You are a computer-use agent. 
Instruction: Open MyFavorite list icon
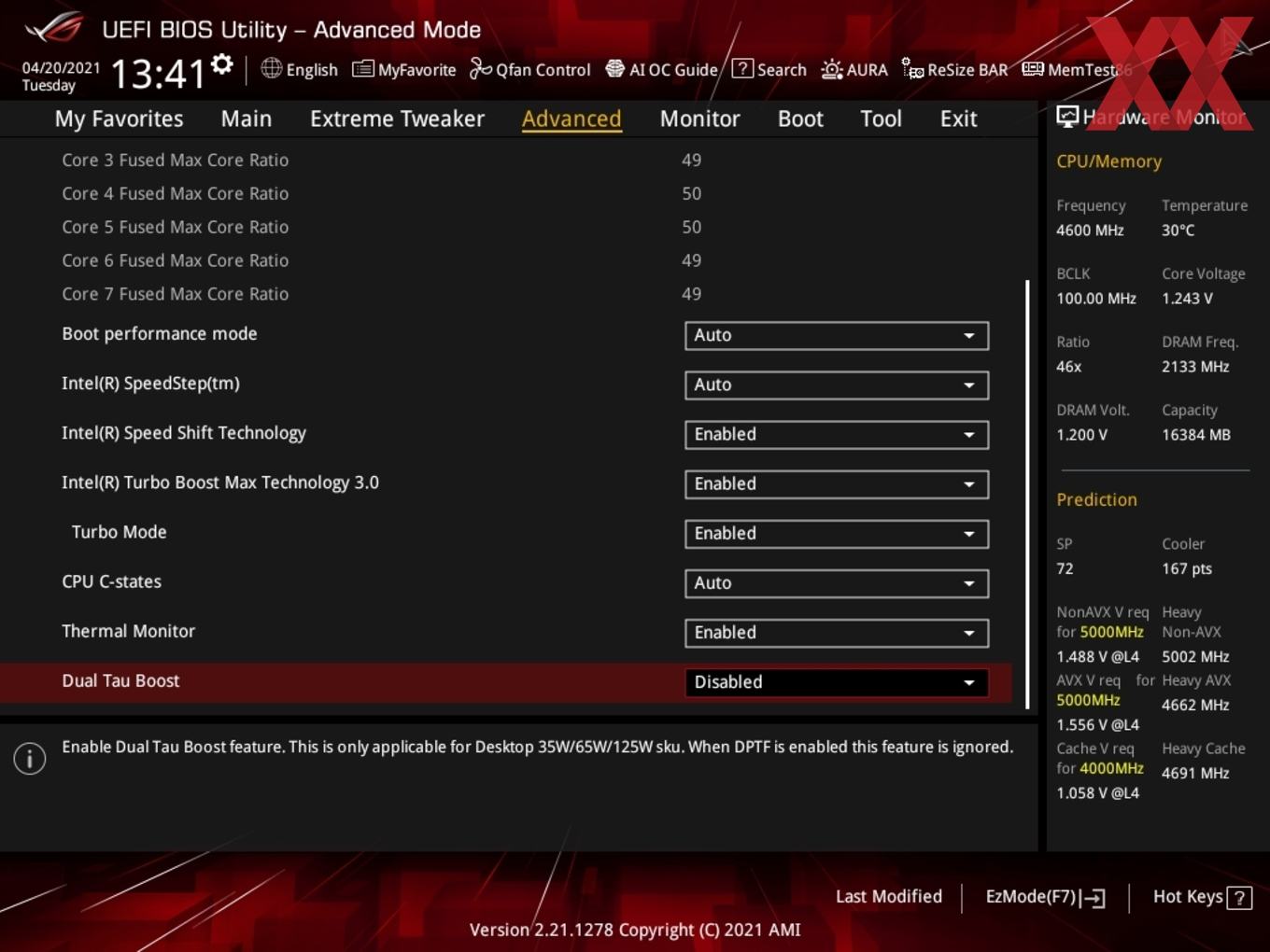(x=362, y=69)
